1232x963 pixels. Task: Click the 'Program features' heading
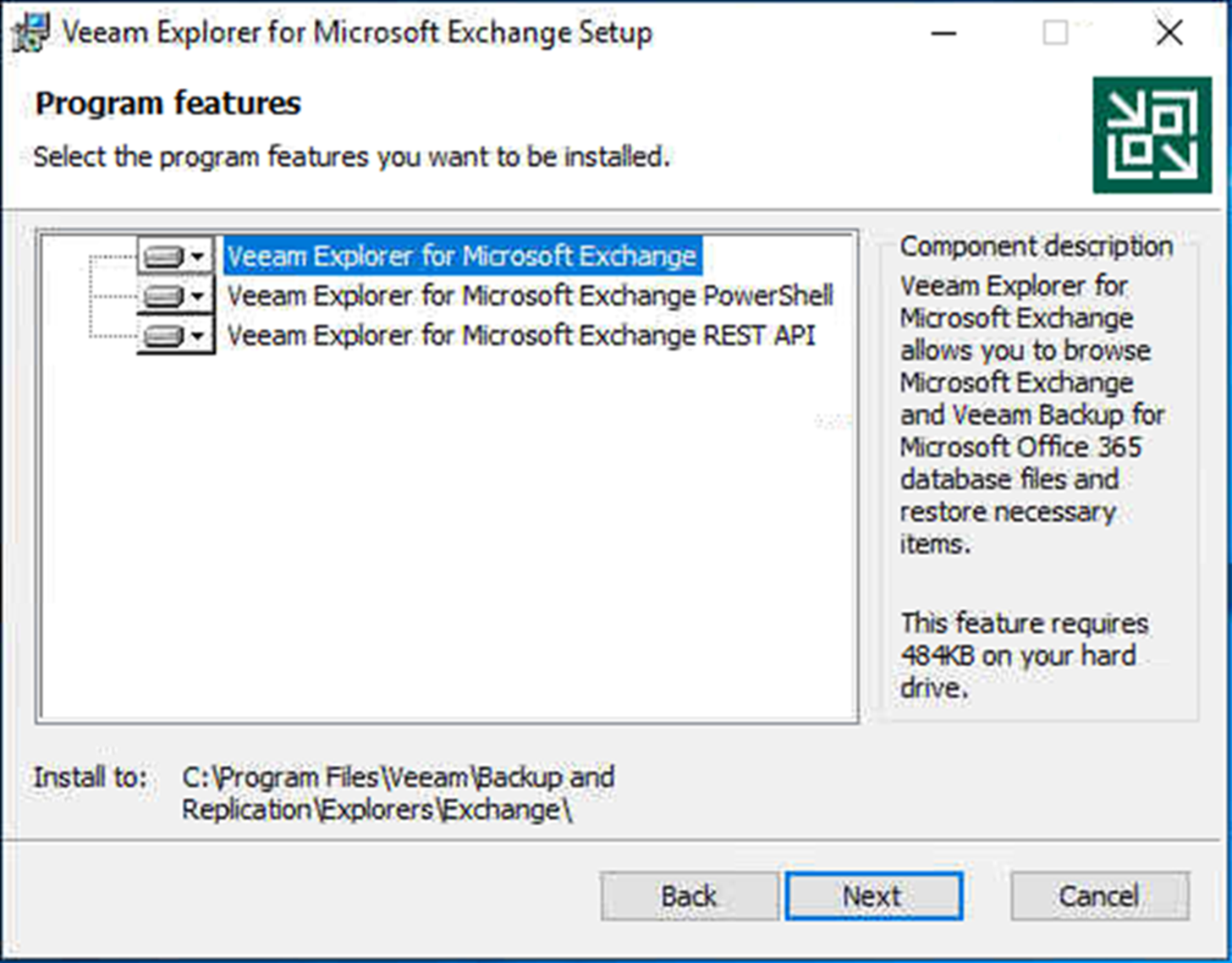(x=168, y=103)
